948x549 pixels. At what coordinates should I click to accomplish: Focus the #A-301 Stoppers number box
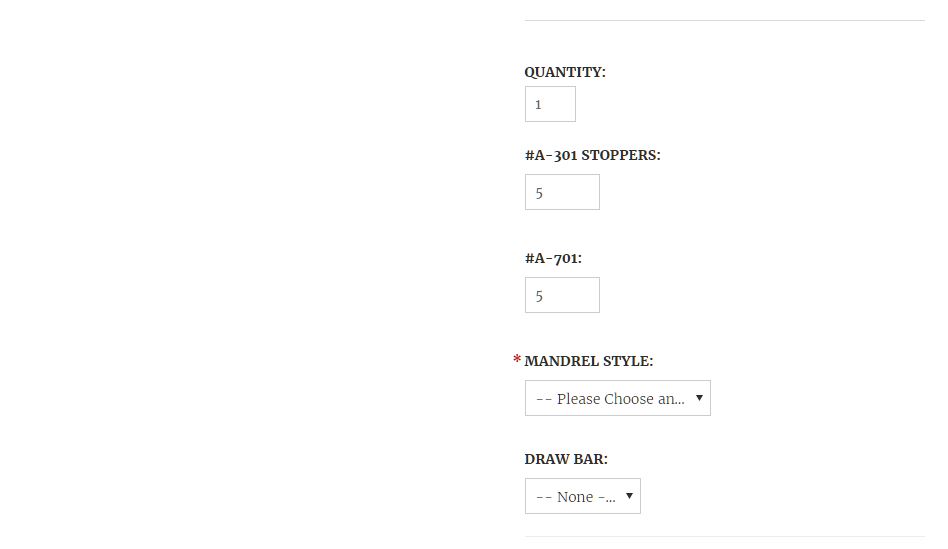pyautogui.click(x=562, y=192)
